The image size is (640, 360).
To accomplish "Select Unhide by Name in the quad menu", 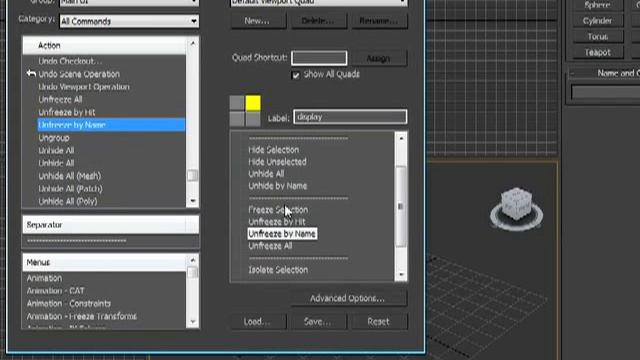I will [278, 186].
